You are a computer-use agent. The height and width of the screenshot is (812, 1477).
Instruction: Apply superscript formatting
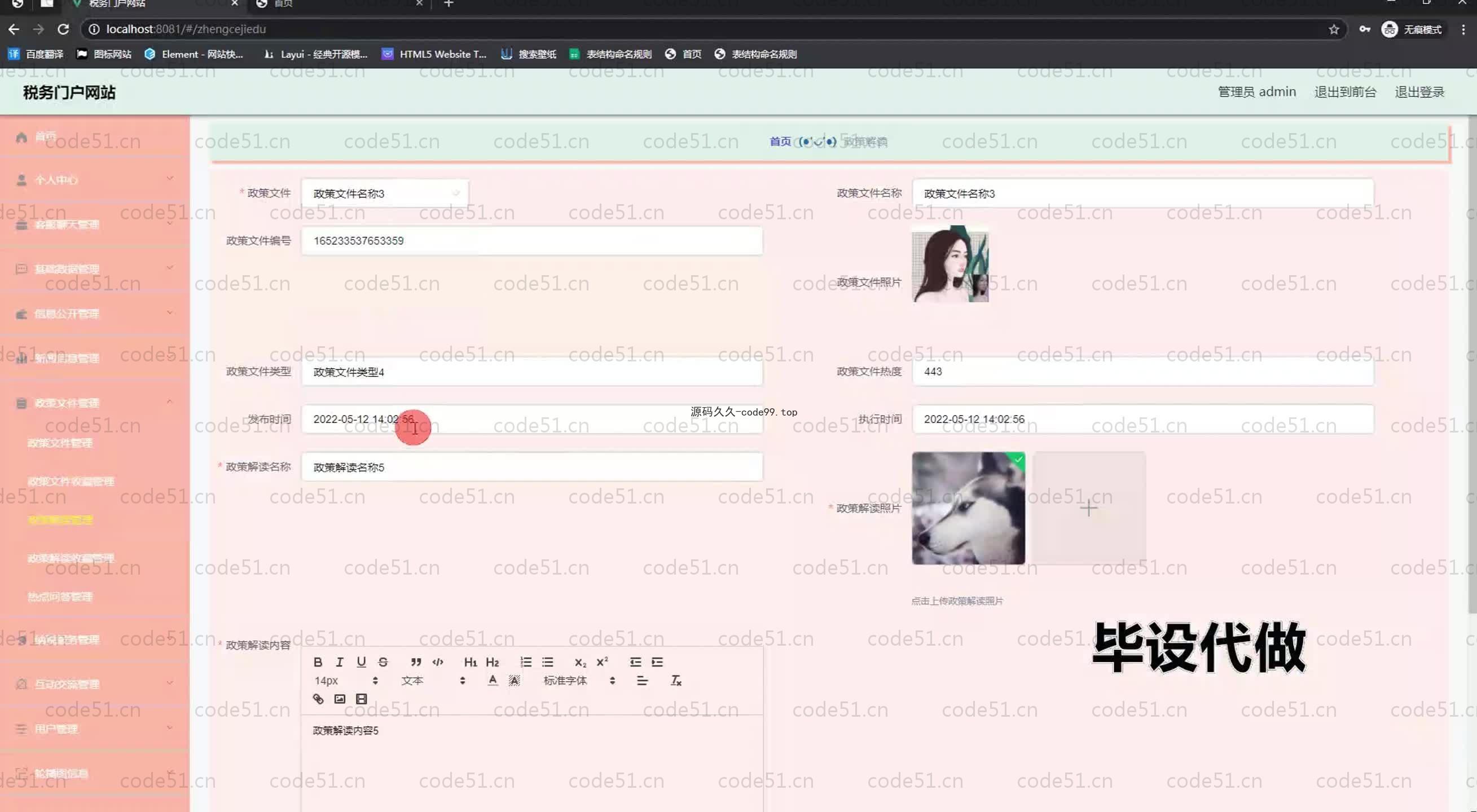(x=602, y=662)
